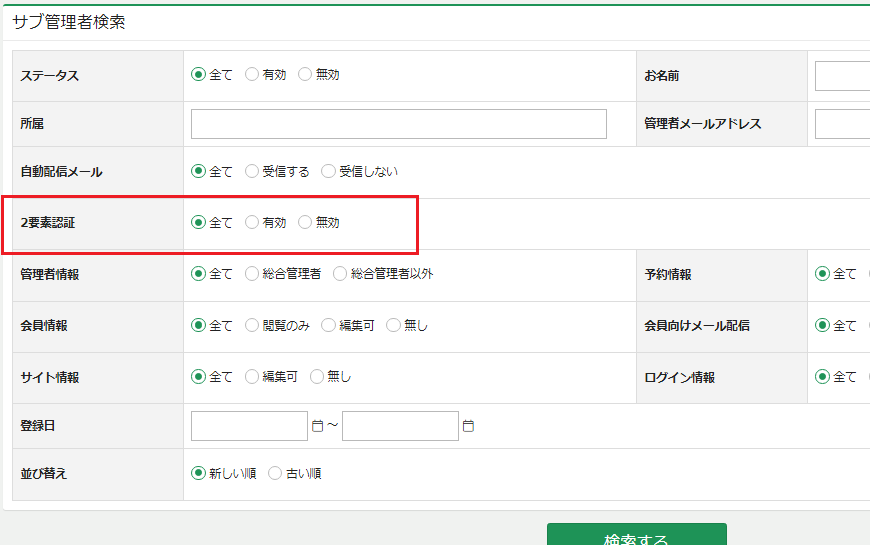Select 全て for 会員情報

(198, 325)
